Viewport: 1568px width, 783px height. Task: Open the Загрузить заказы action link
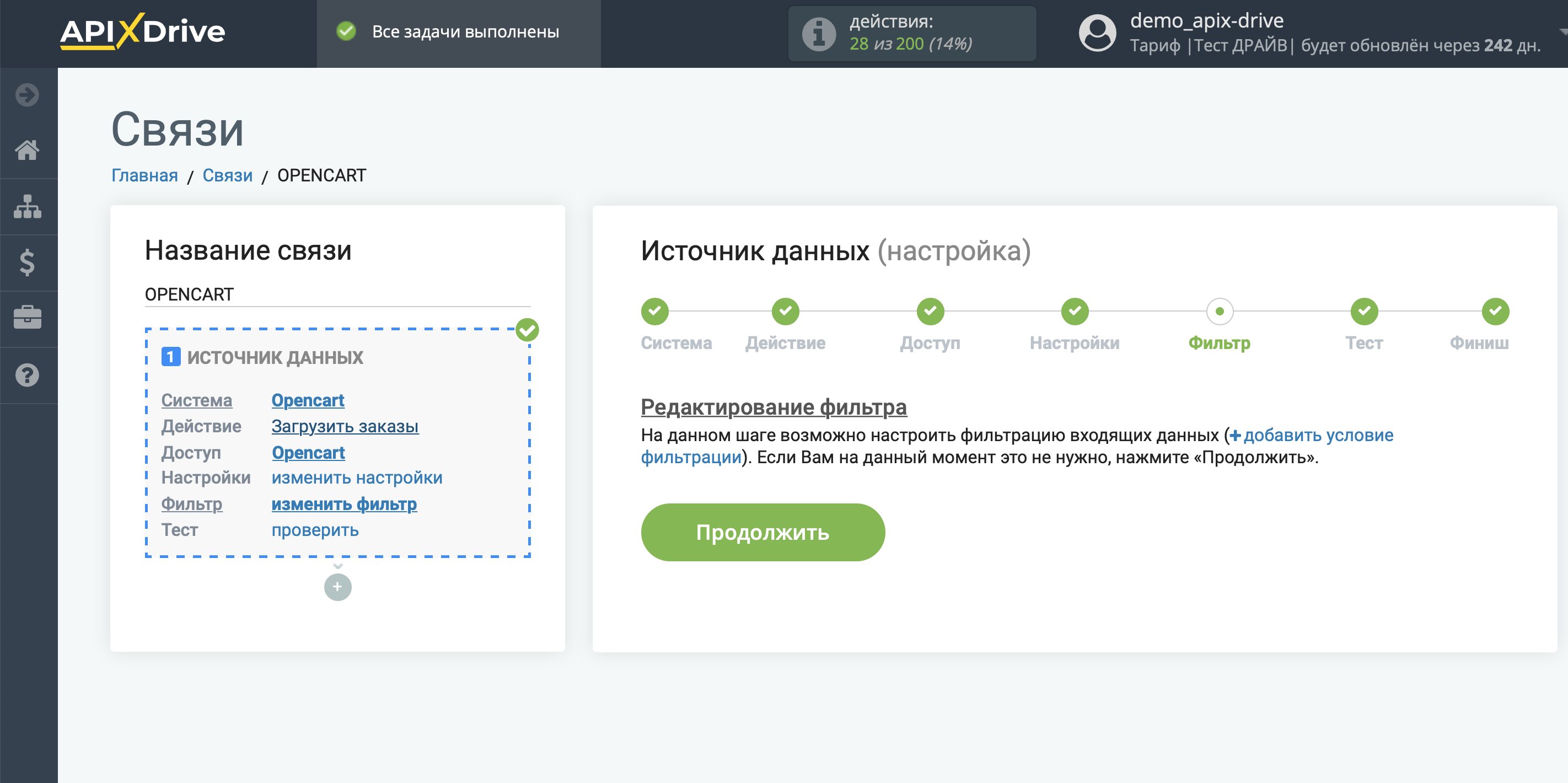[x=345, y=426]
